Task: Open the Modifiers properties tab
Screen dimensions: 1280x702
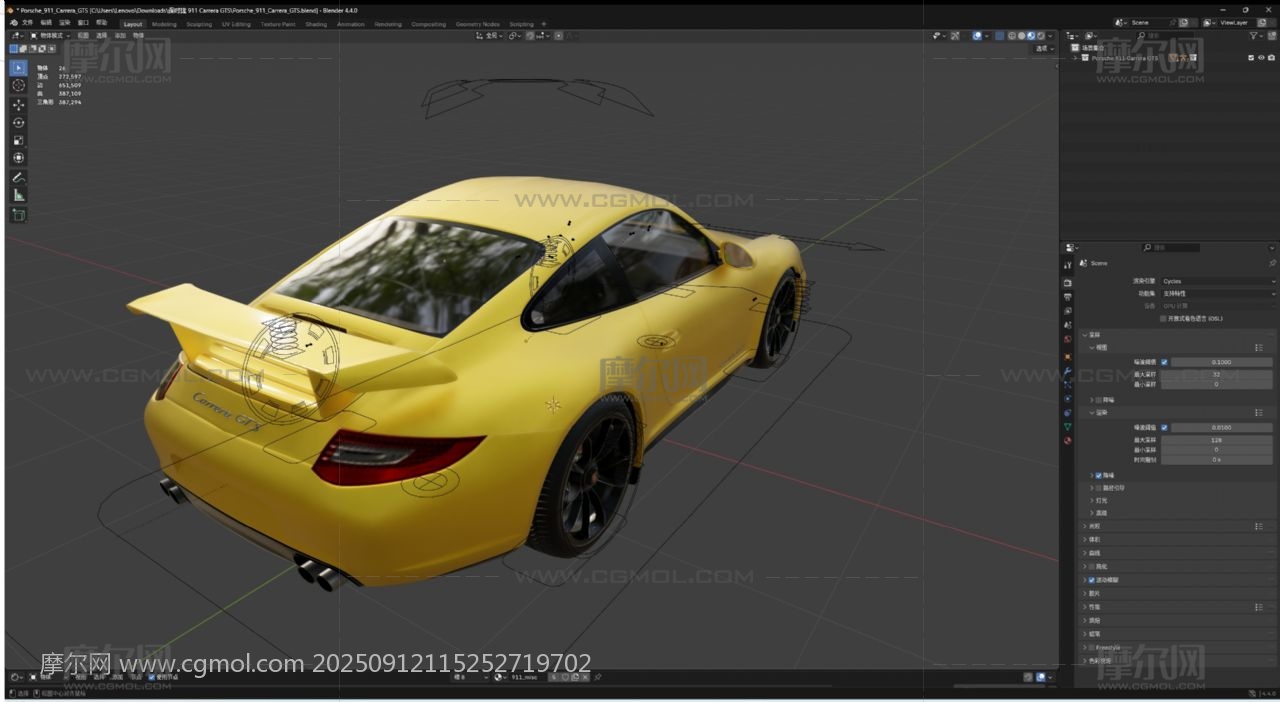Action: pyautogui.click(x=1068, y=370)
